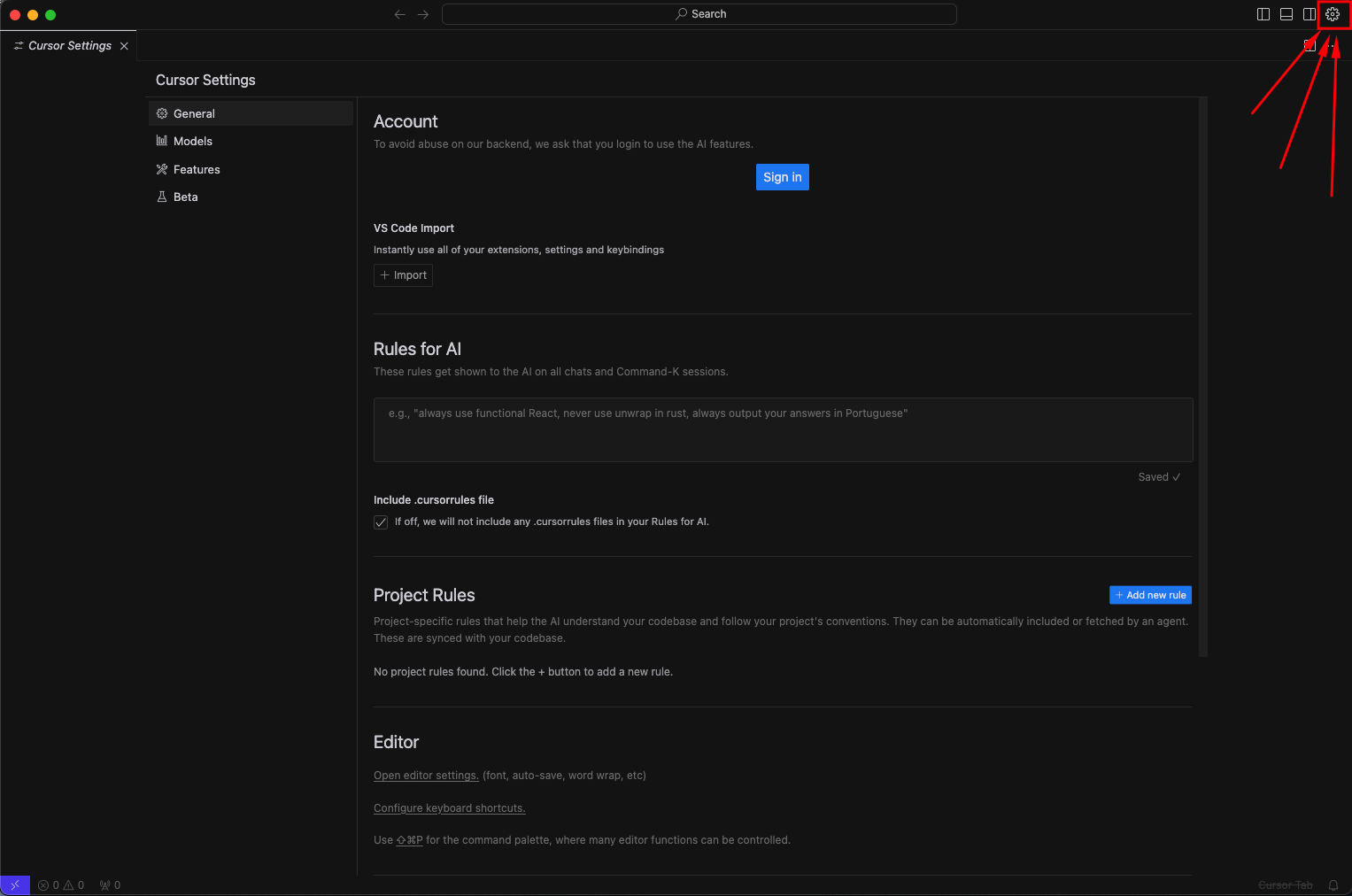Go back with the left arrow
The width and height of the screenshot is (1352, 896).
tap(400, 14)
